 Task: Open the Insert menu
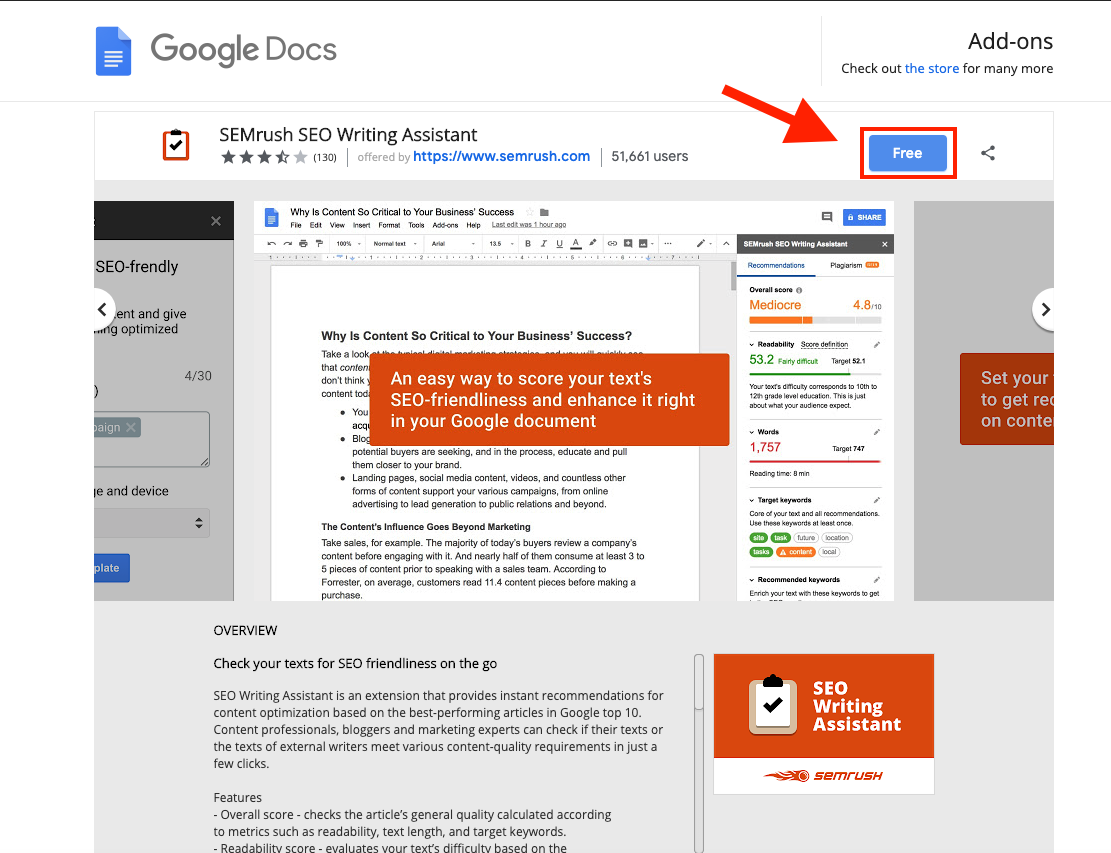click(x=361, y=225)
